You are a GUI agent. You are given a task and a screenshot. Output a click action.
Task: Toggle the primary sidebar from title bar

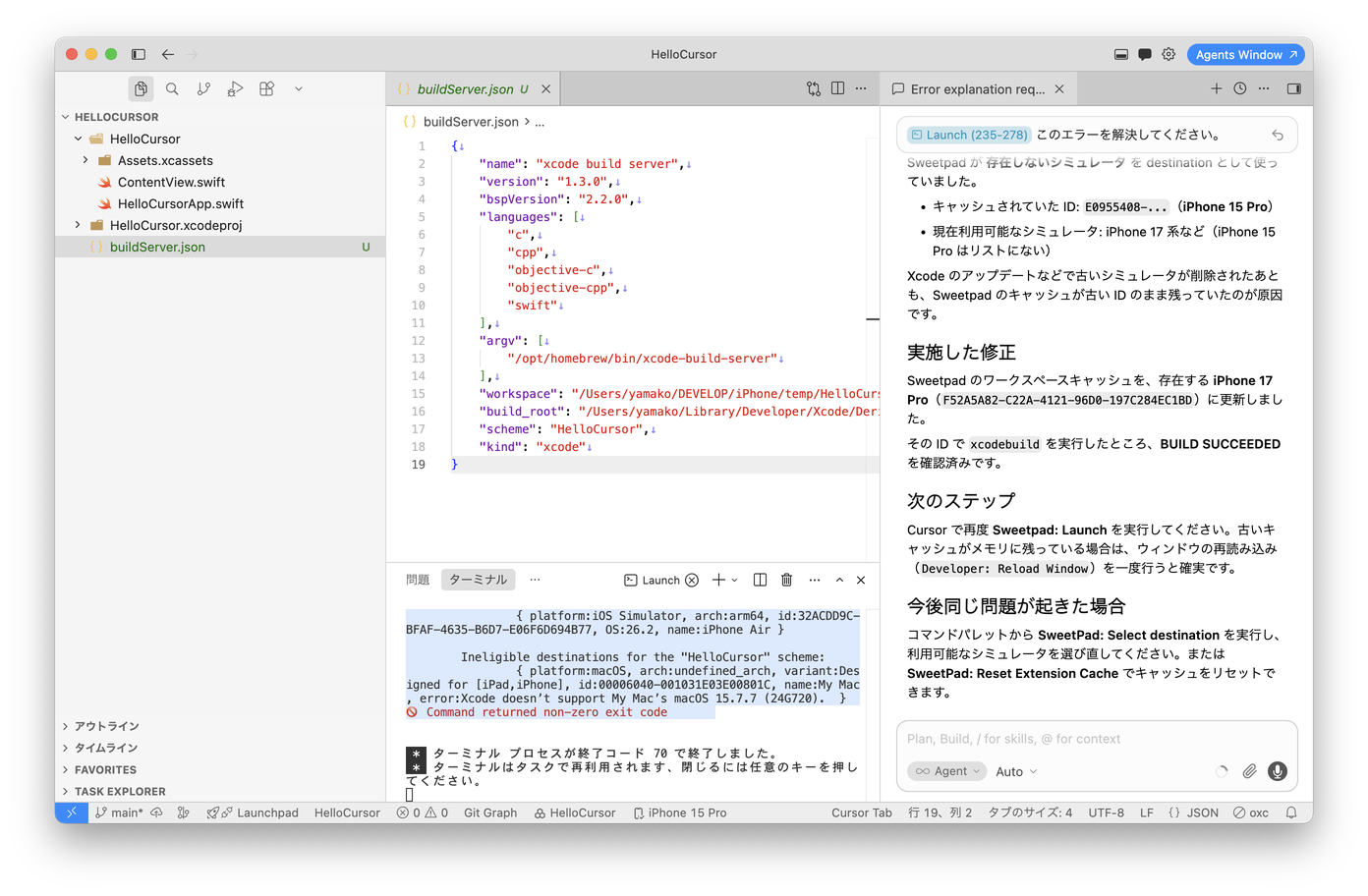(139, 54)
